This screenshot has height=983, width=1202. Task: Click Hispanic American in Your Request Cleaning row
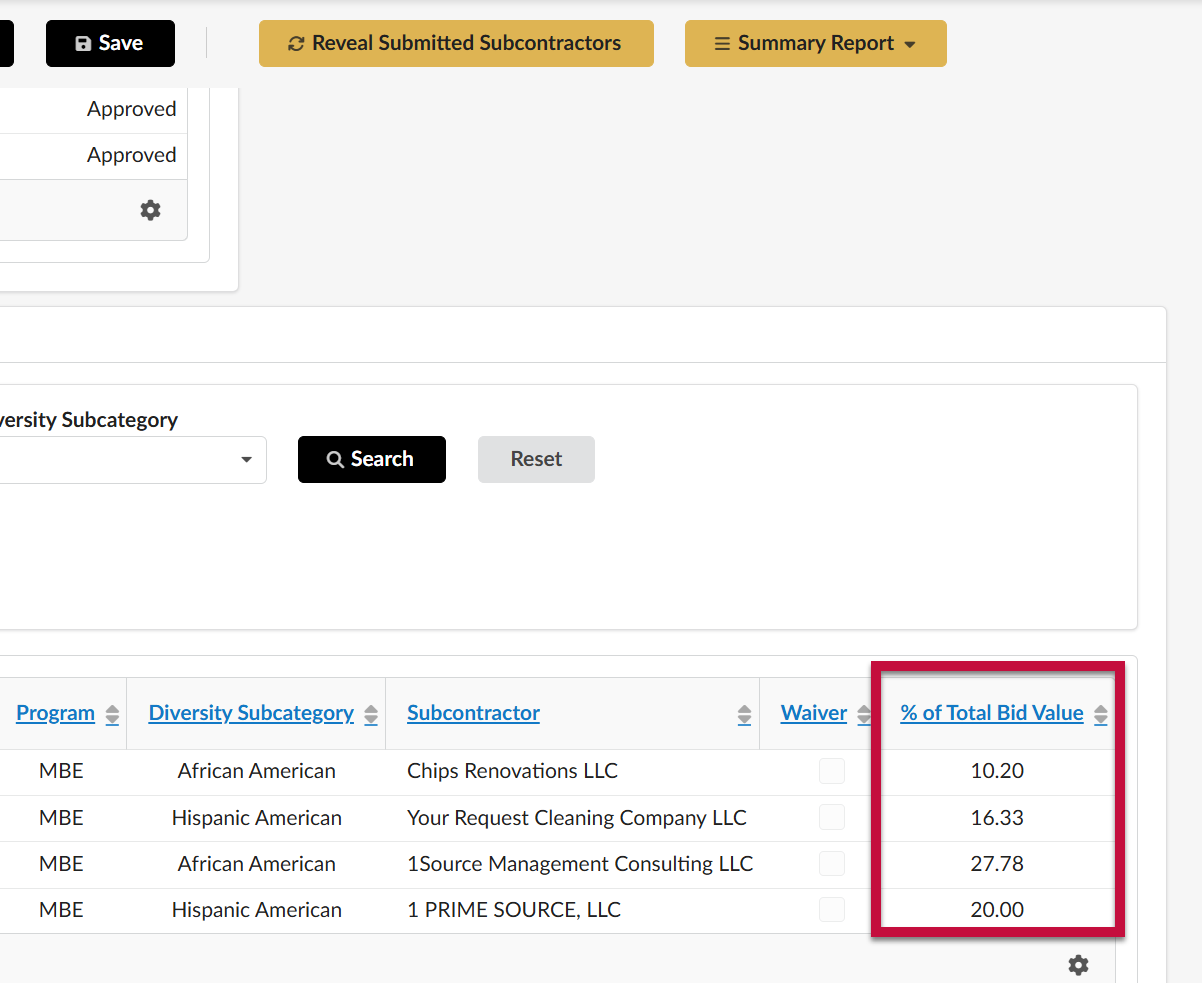[x=257, y=817]
